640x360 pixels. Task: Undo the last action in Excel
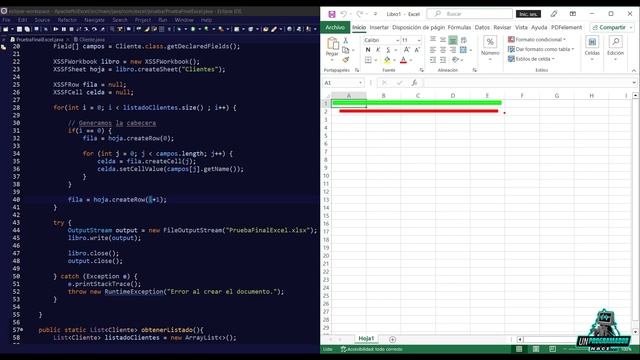[x=344, y=14]
